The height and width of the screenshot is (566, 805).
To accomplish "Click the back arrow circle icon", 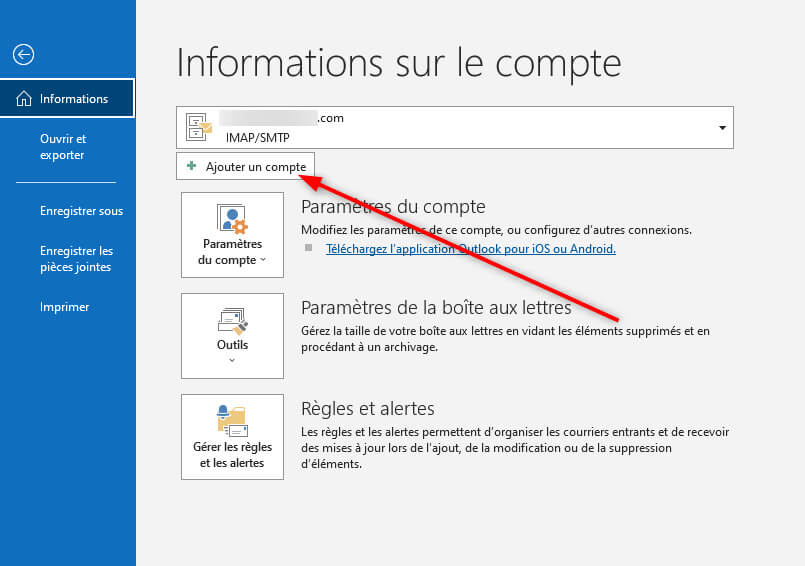I will [24, 54].
